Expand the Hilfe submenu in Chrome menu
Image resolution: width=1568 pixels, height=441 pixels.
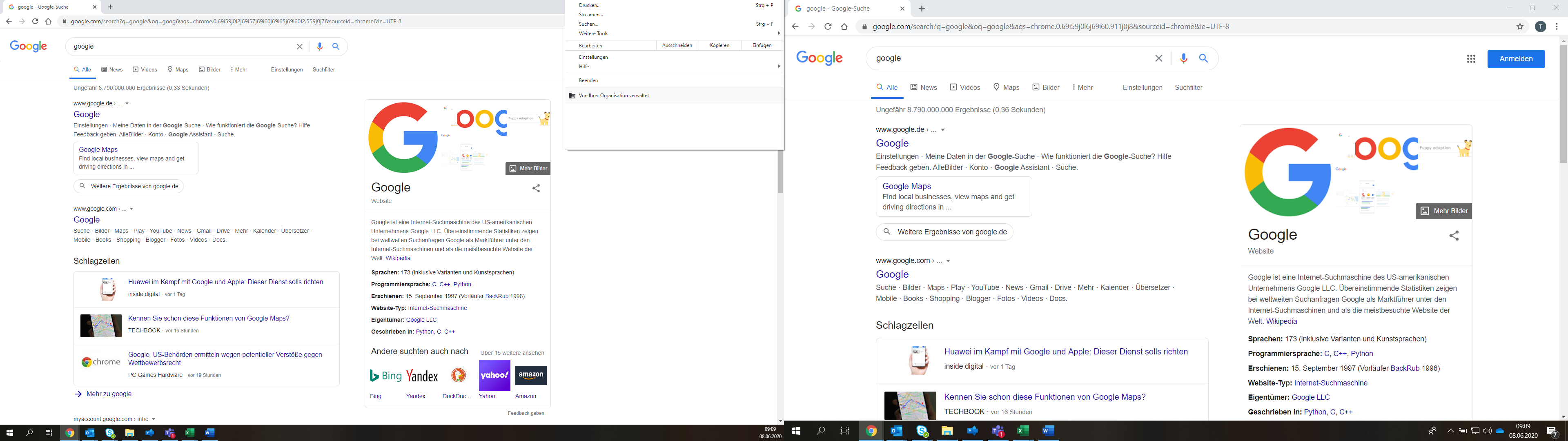675,67
